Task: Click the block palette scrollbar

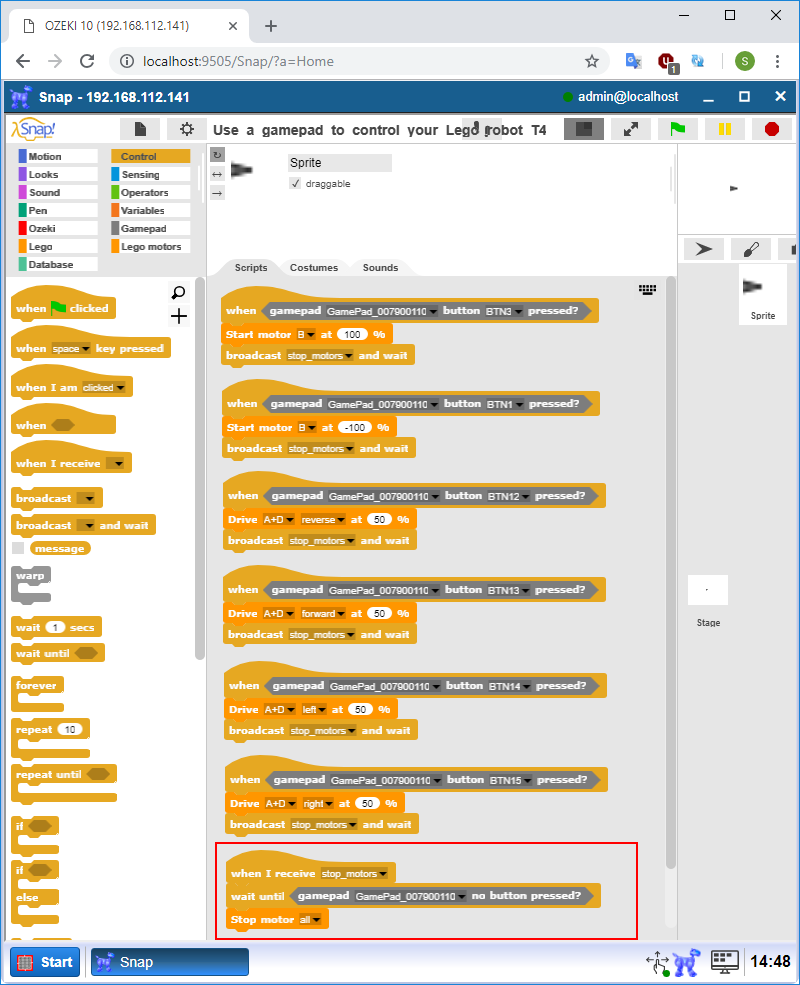Action: [x=200, y=468]
